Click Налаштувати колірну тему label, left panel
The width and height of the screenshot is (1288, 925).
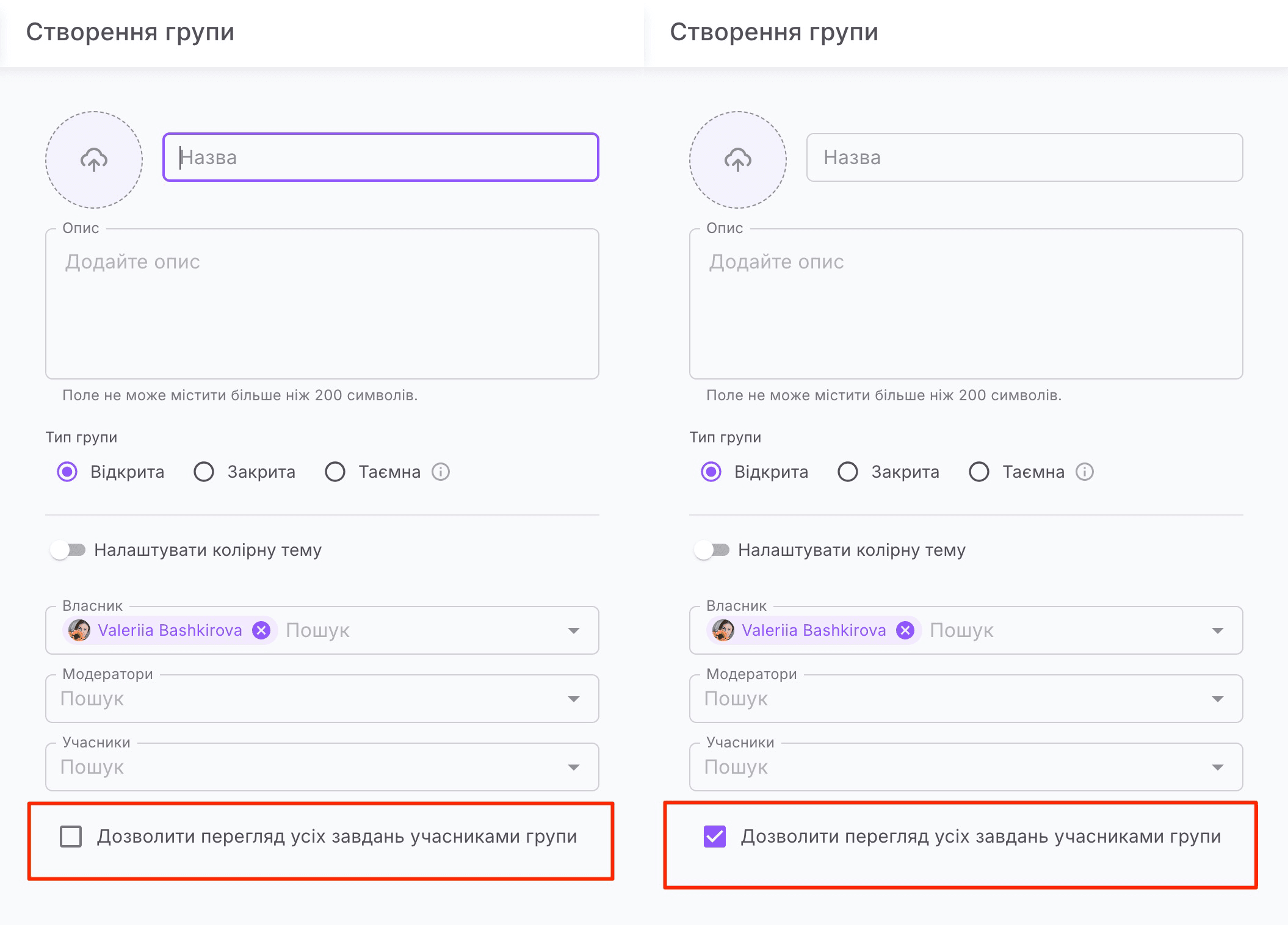click(208, 550)
